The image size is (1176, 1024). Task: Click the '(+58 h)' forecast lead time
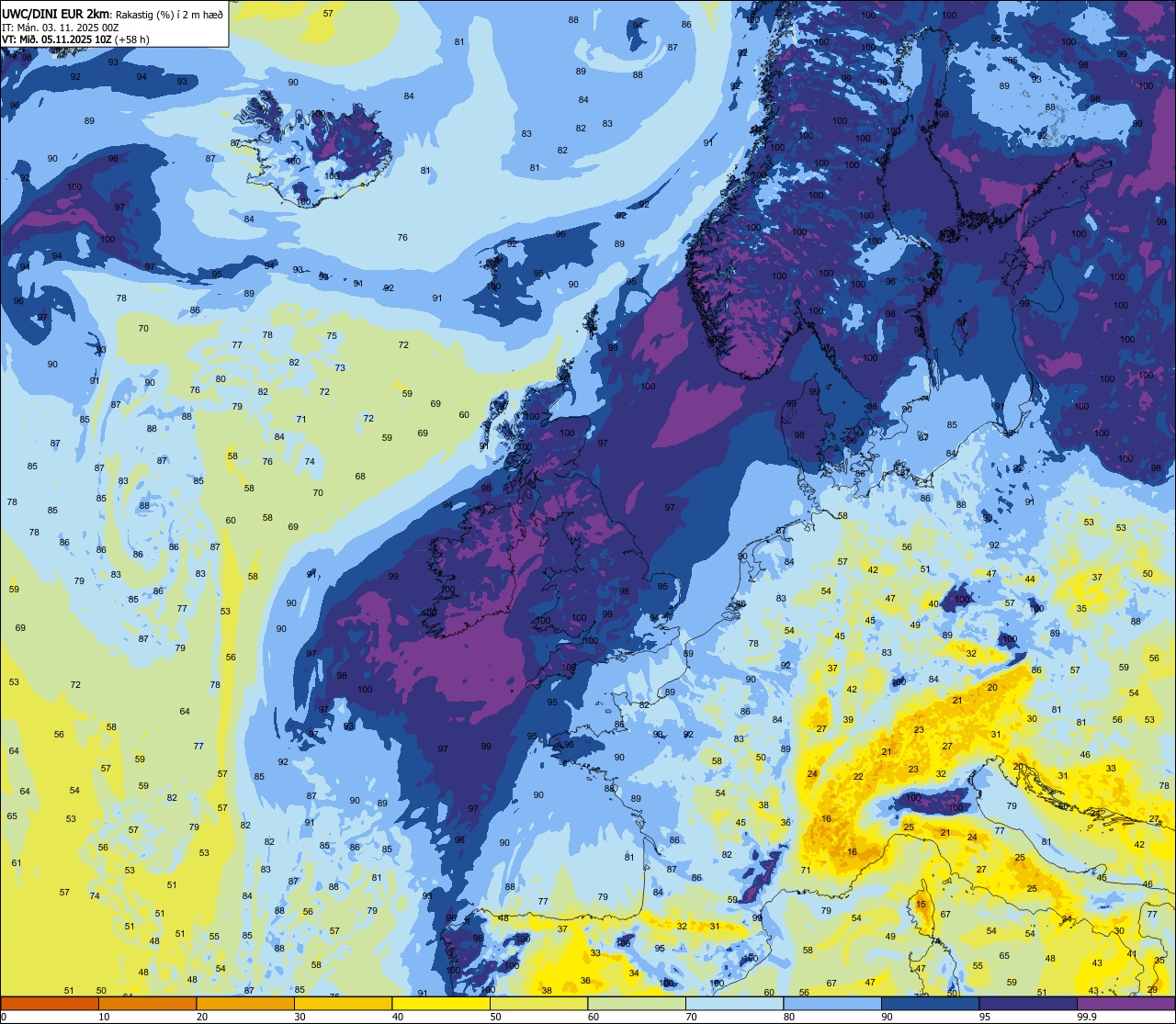132,39
